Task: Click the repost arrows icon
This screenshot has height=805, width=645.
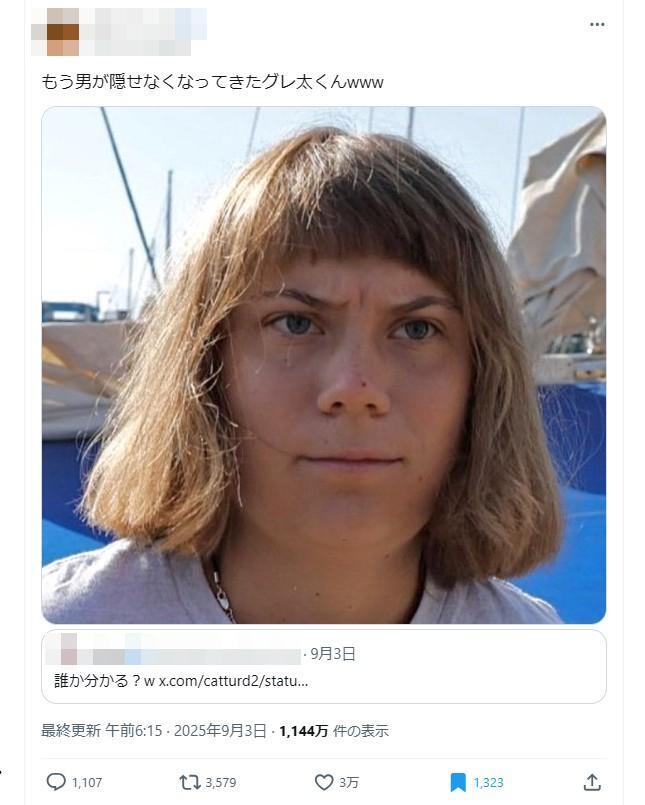Action: pyautogui.click(x=189, y=782)
